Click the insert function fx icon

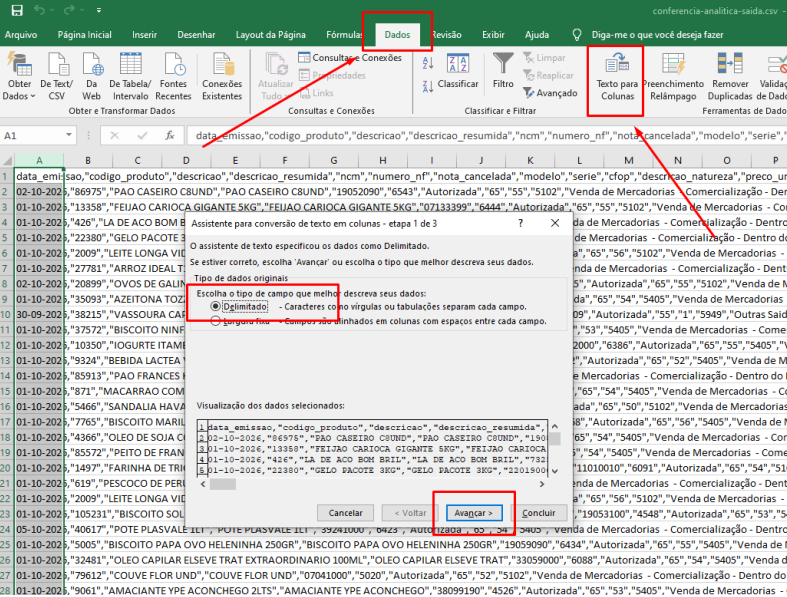pyautogui.click(x=170, y=135)
